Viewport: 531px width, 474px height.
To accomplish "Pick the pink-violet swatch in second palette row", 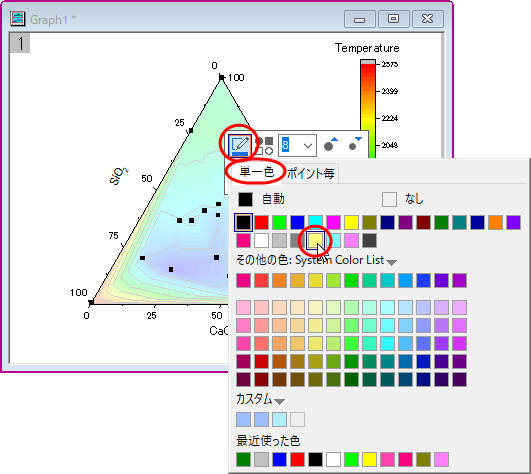I will coord(351,240).
